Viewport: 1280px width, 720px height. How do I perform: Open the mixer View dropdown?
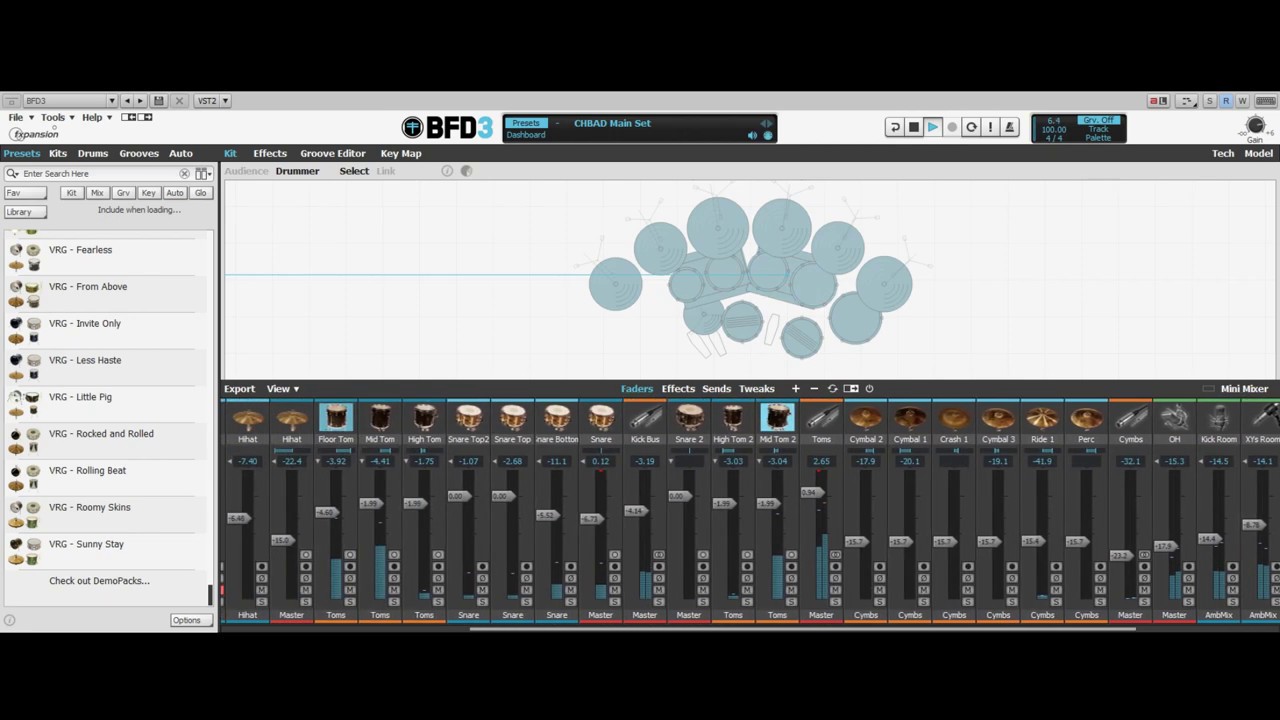(283, 389)
